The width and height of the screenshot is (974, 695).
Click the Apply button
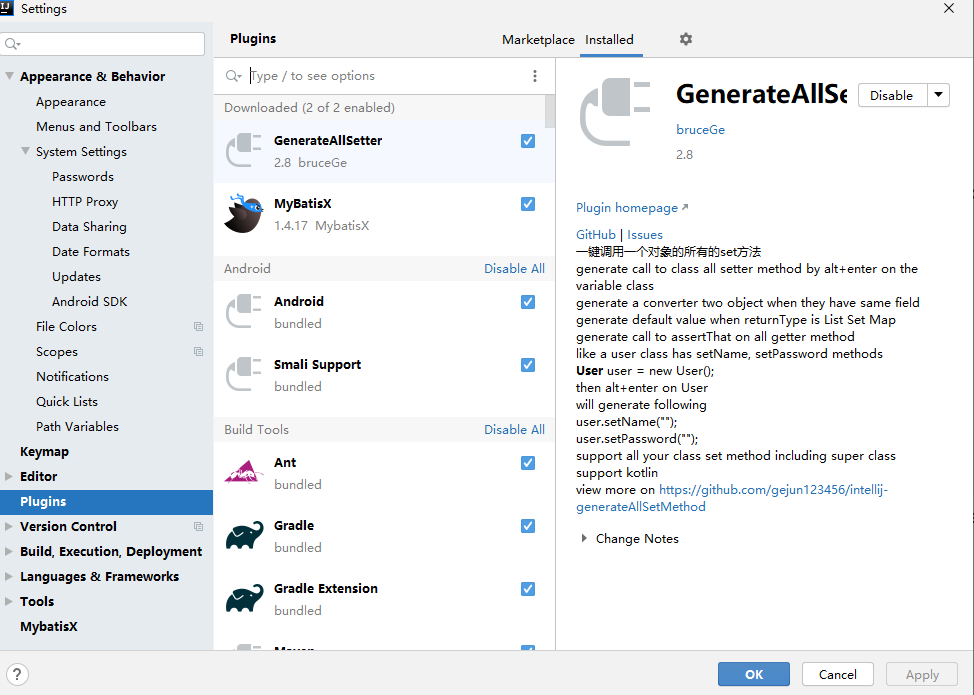tap(922, 675)
